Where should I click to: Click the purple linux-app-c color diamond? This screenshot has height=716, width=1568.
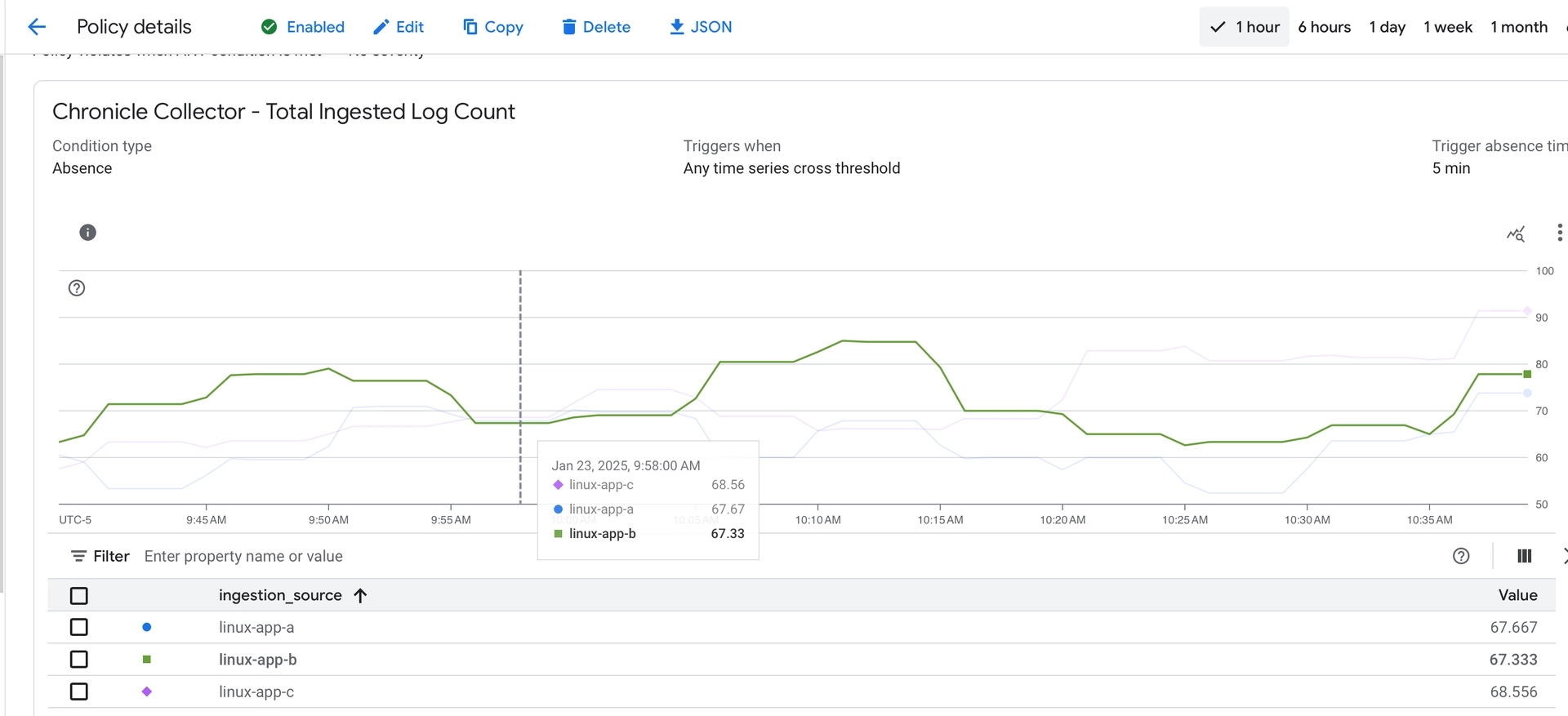pos(147,692)
